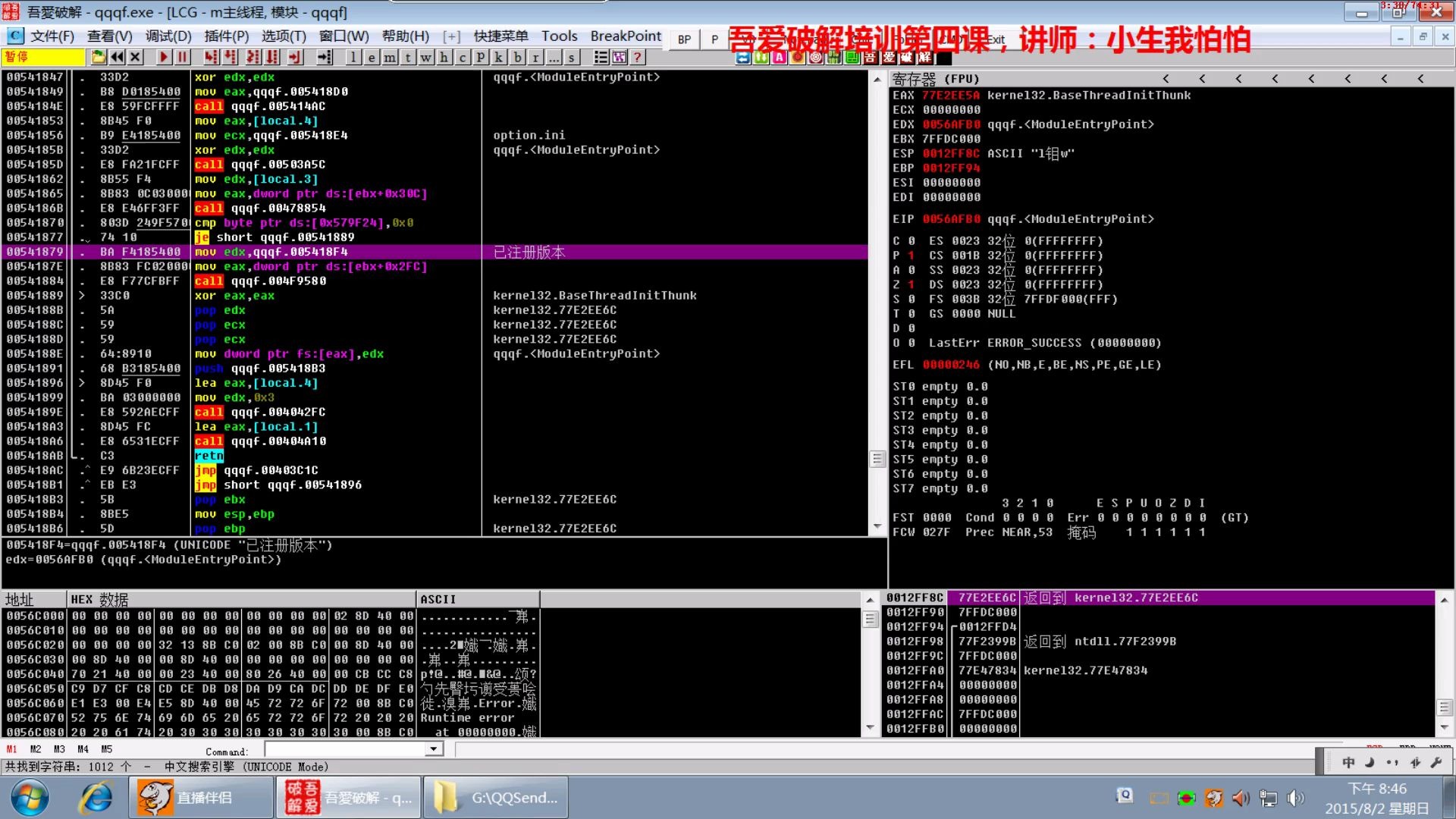Open the 查看(V) menu
The height and width of the screenshot is (819, 1456).
[x=110, y=36]
